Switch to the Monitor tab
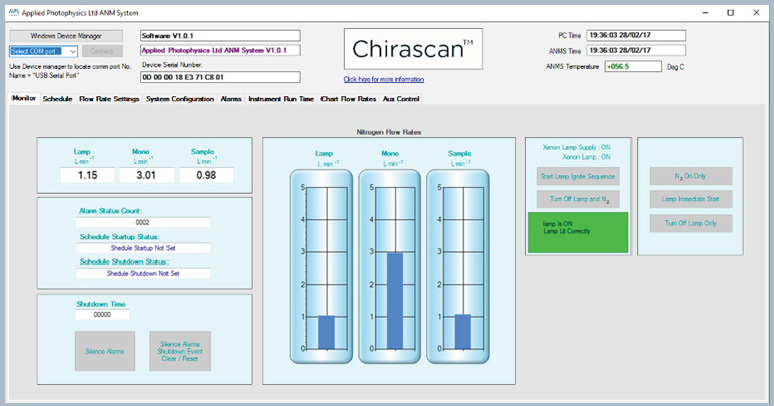This screenshot has width=774, height=406. click(x=24, y=98)
